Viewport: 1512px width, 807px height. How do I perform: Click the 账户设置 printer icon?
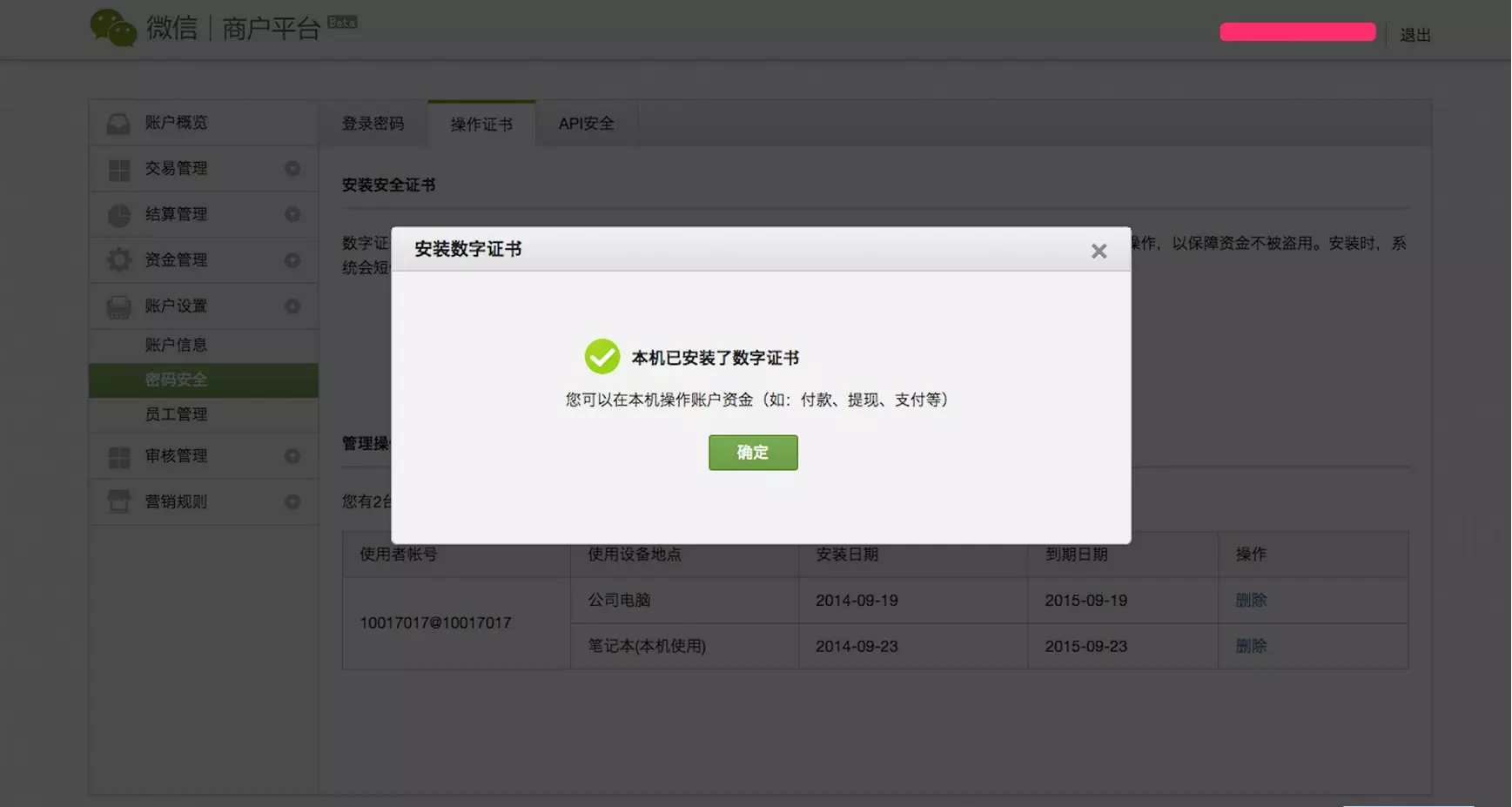pyautogui.click(x=118, y=306)
